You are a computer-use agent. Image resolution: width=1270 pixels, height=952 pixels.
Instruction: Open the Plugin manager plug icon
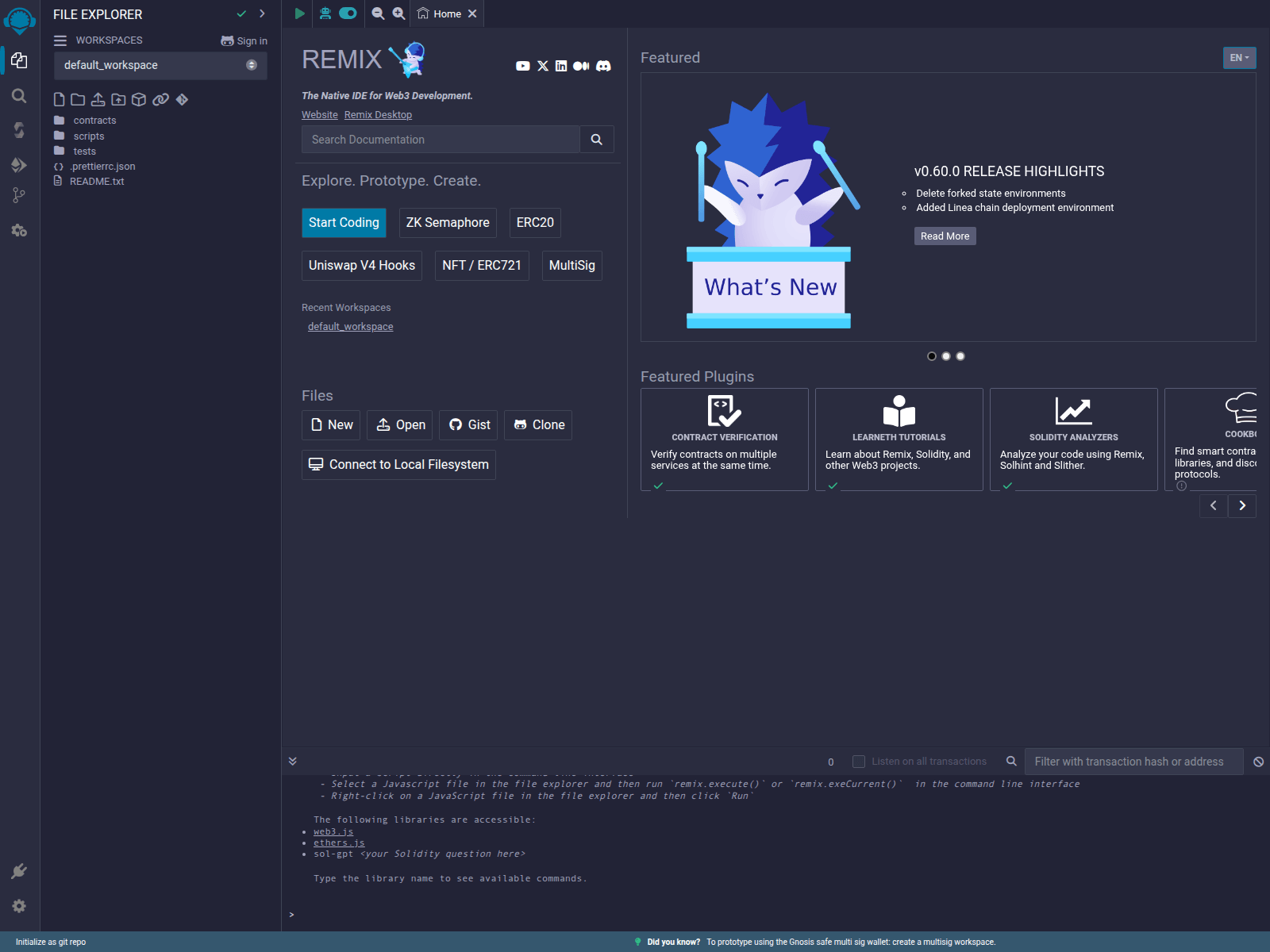tap(19, 871)
